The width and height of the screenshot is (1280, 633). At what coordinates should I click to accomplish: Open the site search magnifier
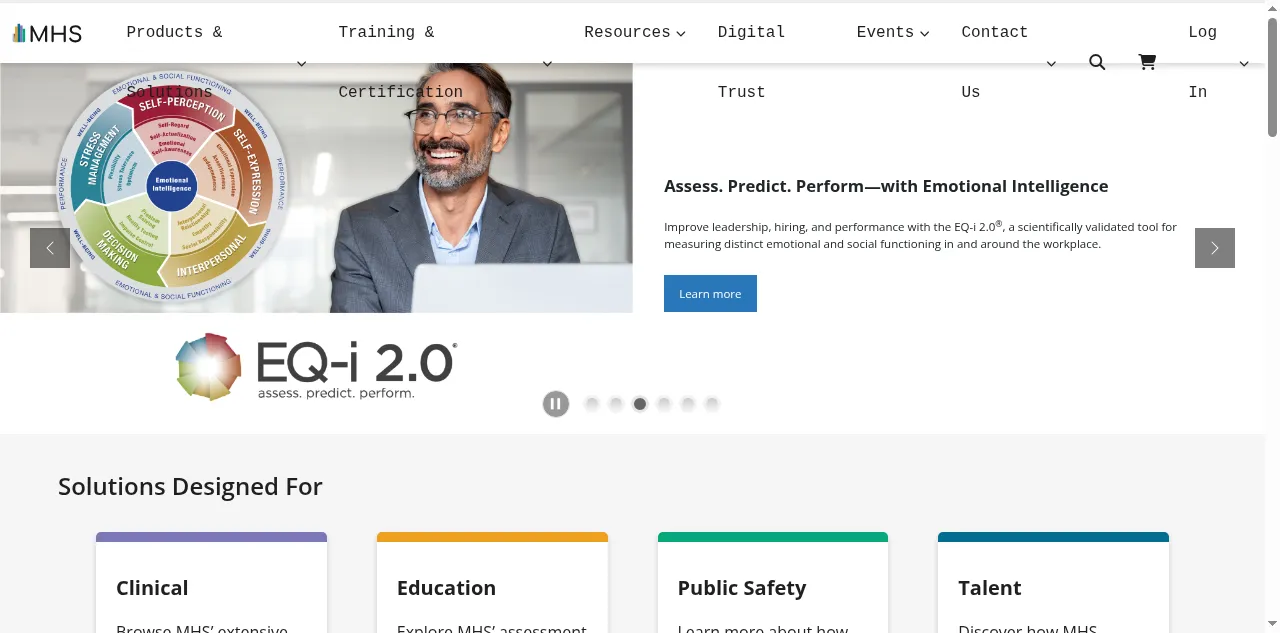1097,62
